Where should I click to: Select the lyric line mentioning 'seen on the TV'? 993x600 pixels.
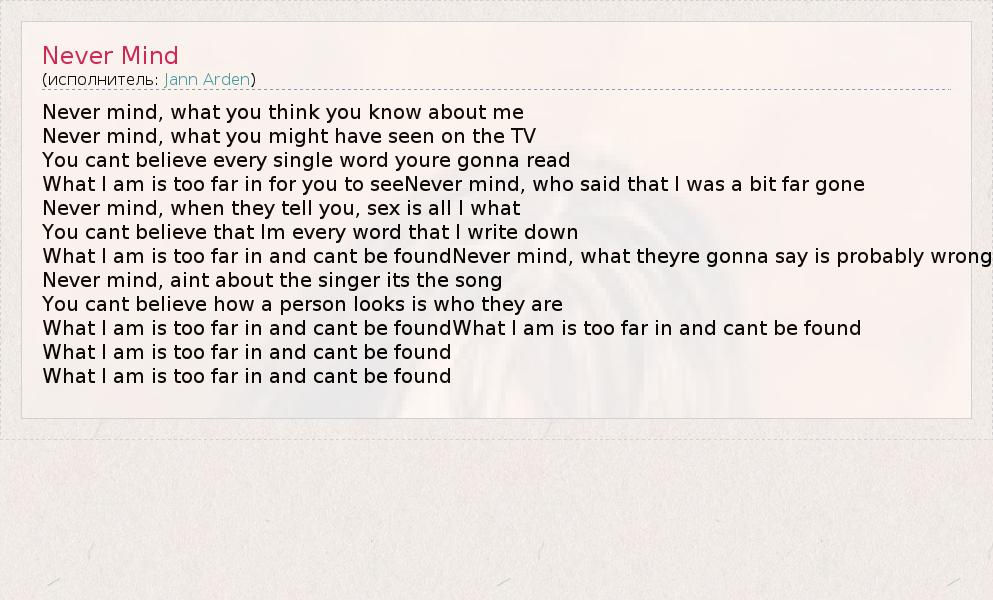(289, 136)
